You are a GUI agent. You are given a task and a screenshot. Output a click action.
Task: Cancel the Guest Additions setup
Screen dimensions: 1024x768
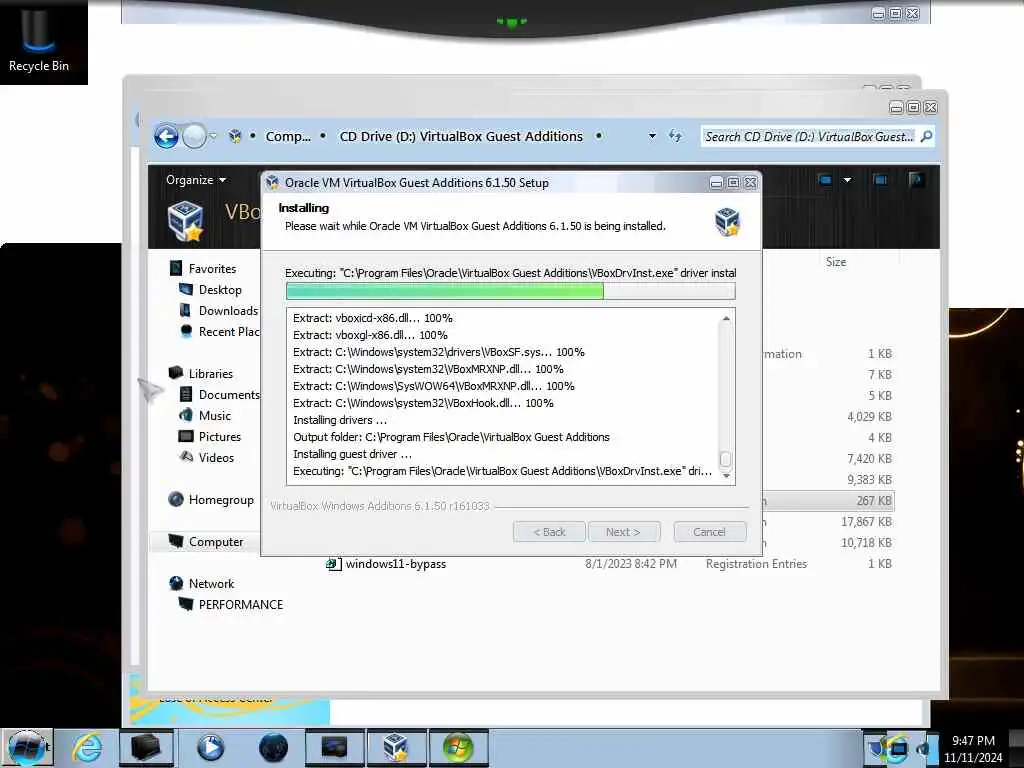click(x=709, y=532)
